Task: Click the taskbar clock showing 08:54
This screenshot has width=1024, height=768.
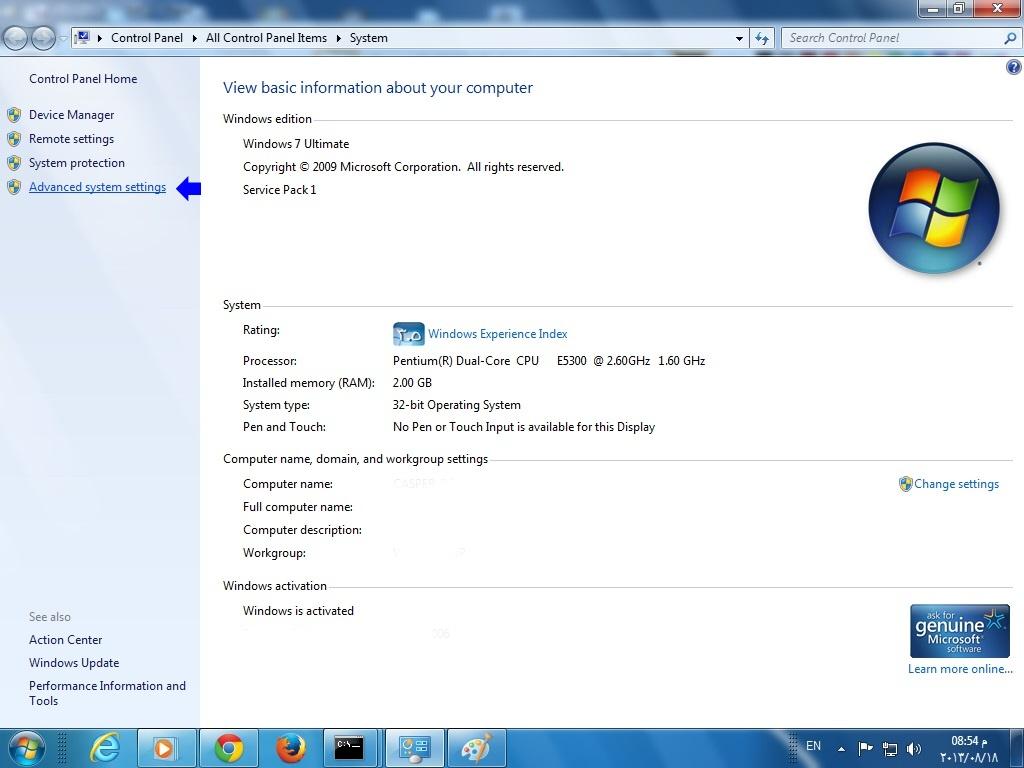Action: (969, 749)
